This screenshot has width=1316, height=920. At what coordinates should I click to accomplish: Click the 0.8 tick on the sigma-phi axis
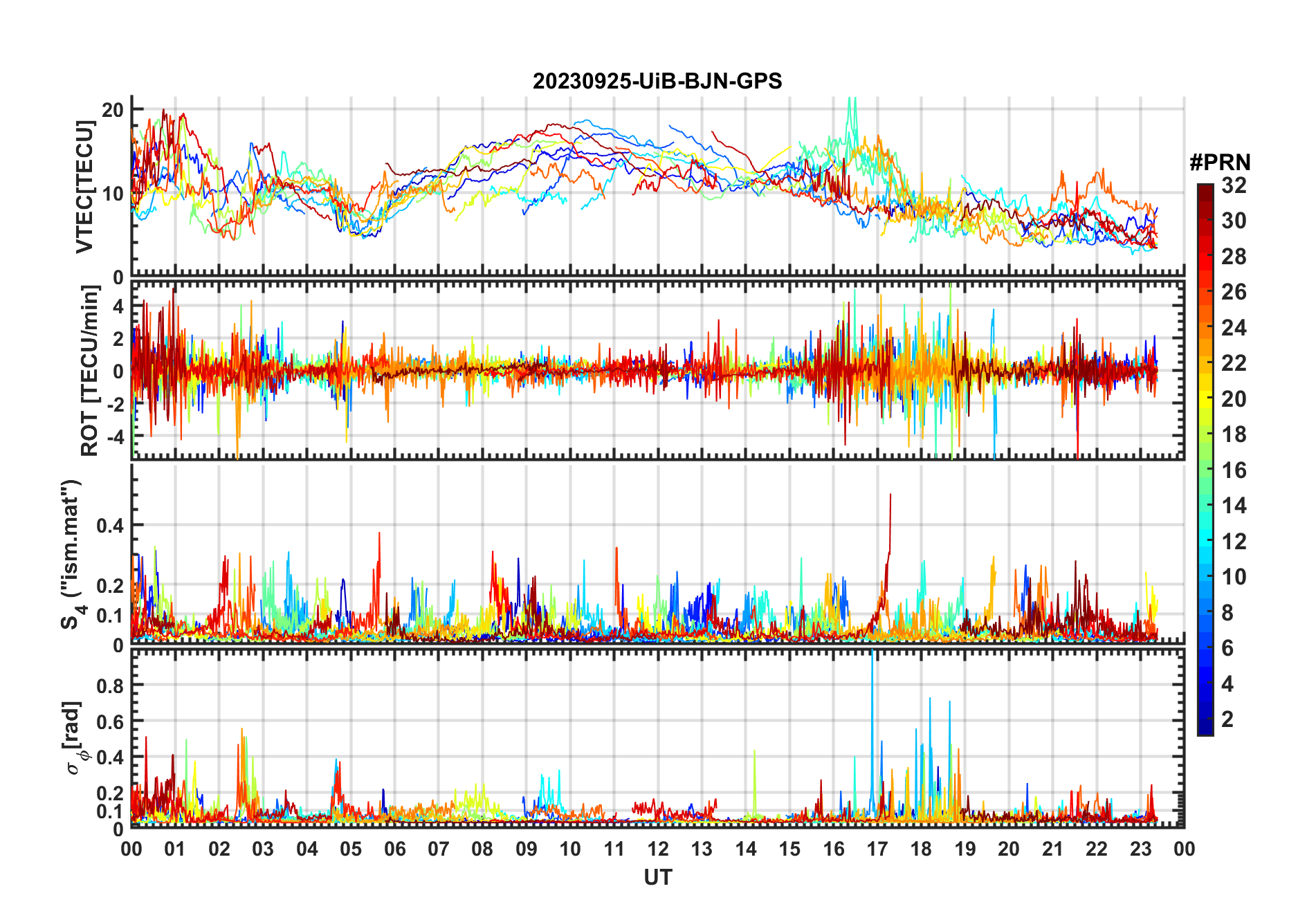(x=110, y=686)
